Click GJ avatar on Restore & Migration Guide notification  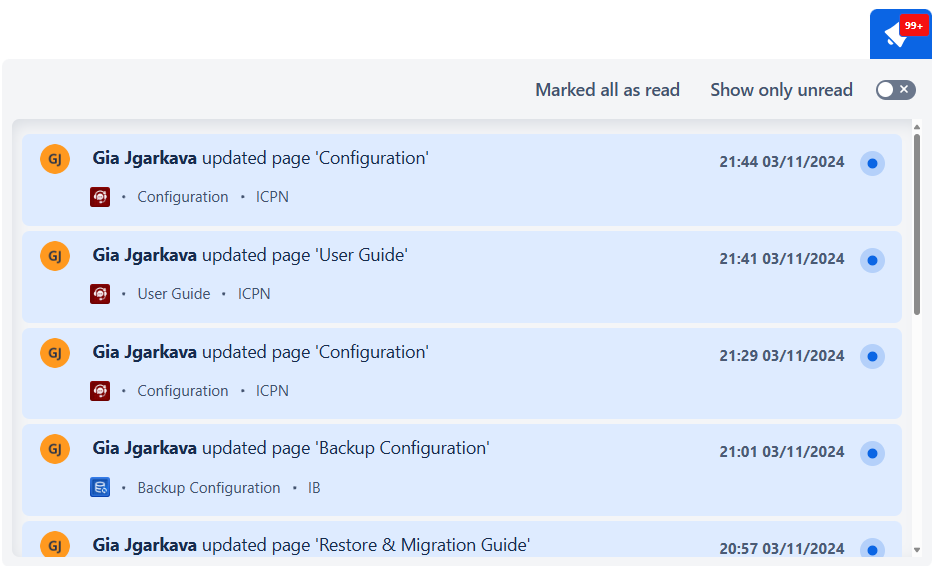(55, 545)
